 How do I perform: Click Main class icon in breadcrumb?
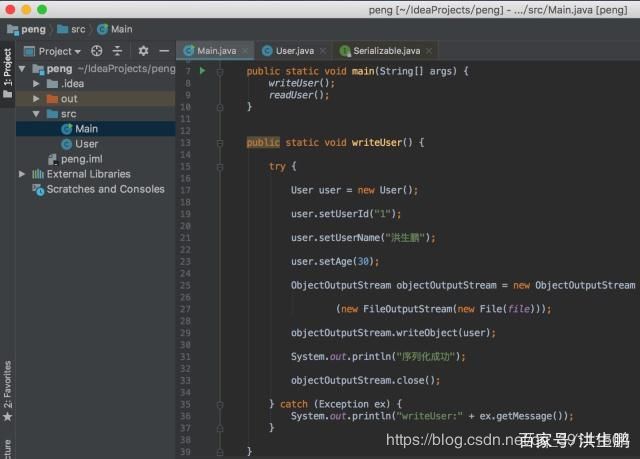(x=102, y=29)
